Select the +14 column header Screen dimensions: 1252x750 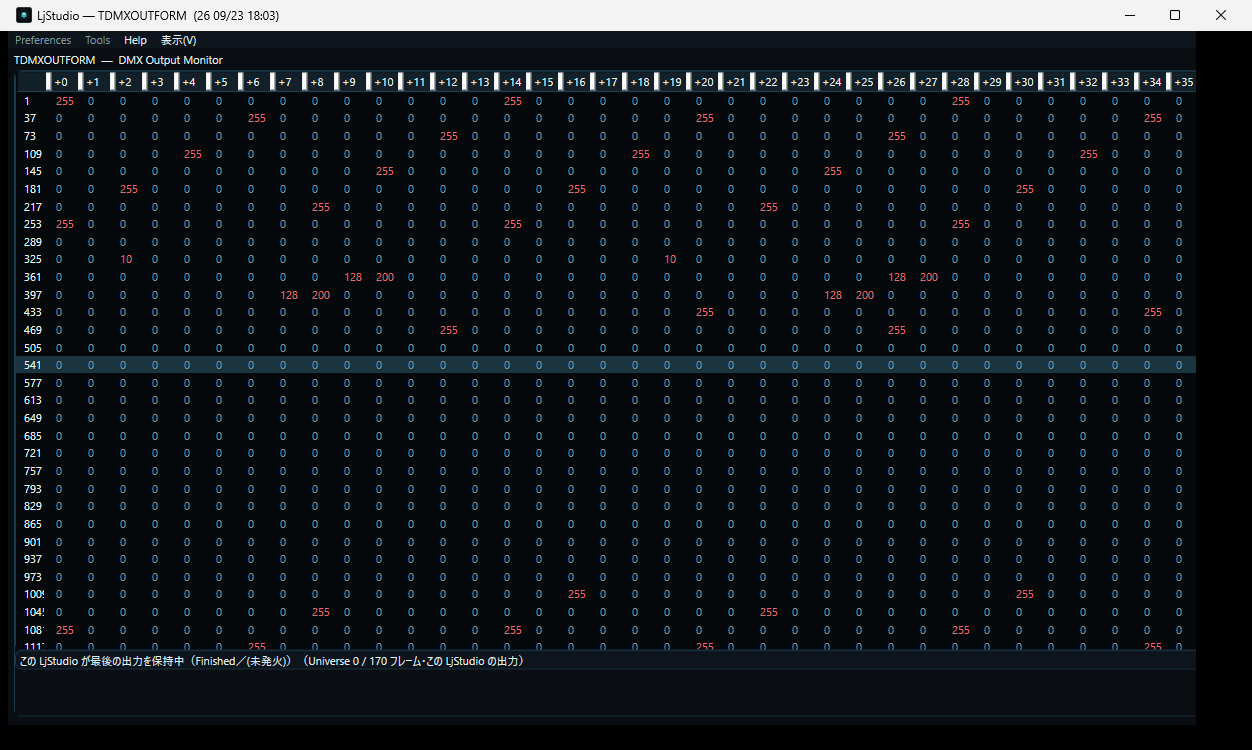pos(510,82)
